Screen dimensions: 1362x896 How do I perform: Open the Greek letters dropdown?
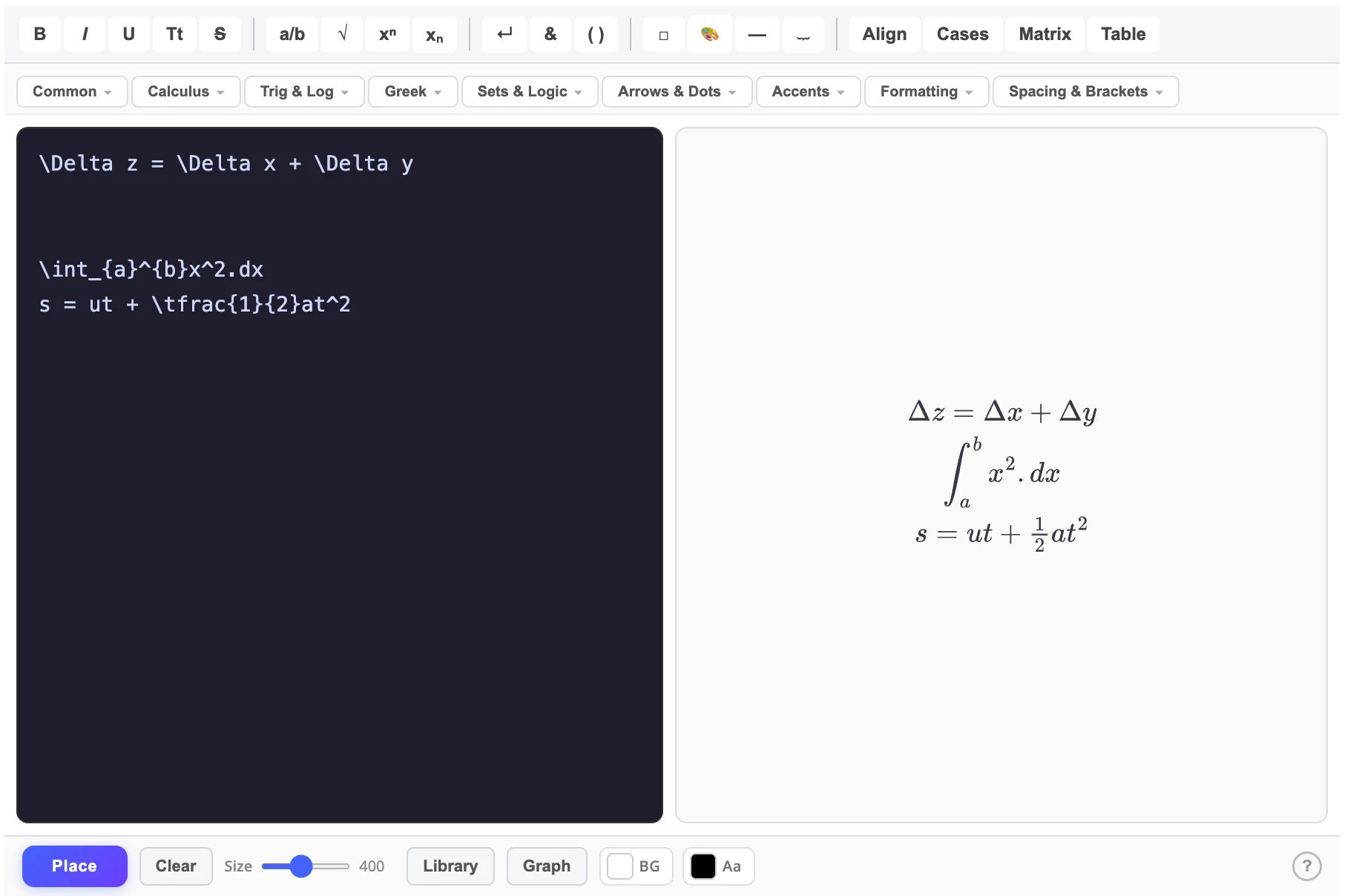click(413, 92)
